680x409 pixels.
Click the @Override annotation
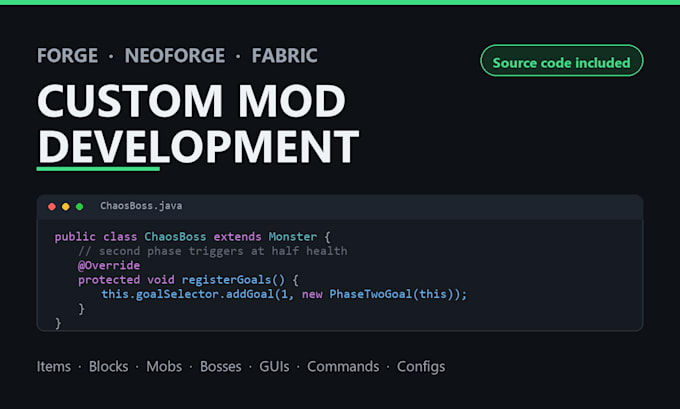tap(109, 265)
